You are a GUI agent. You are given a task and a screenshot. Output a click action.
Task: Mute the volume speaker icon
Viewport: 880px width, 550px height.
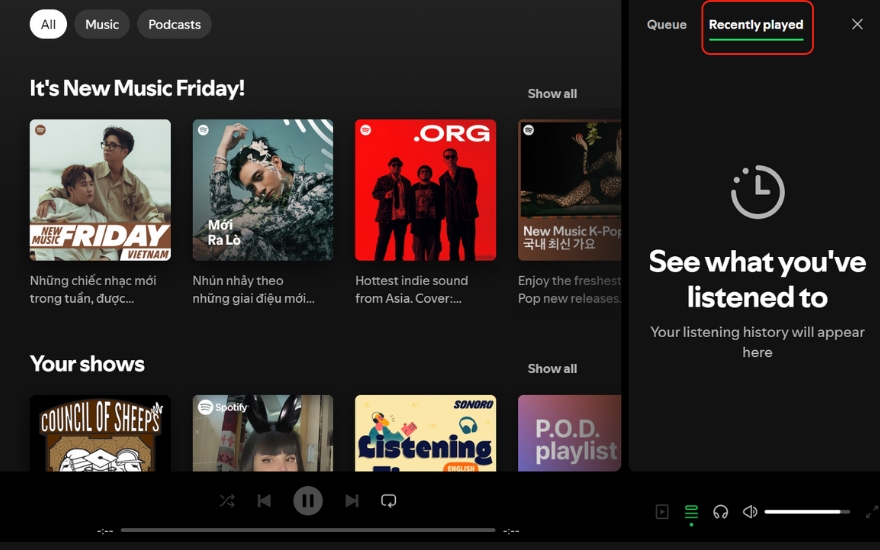(x=750, y=512)
